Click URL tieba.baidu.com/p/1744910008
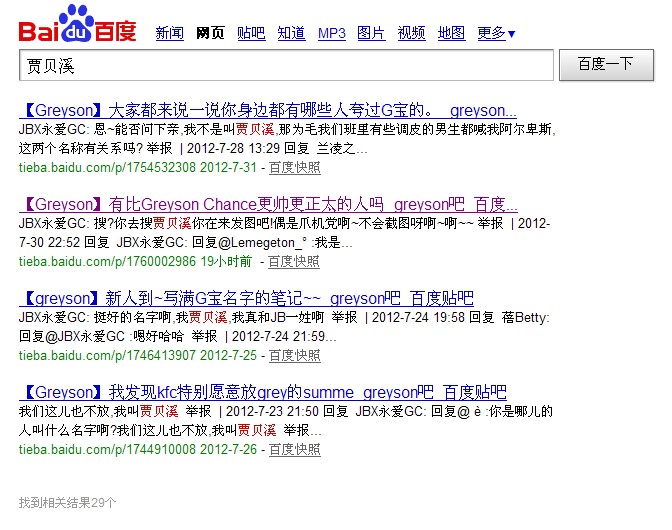672x530 pixels. [x=107, y=449]
